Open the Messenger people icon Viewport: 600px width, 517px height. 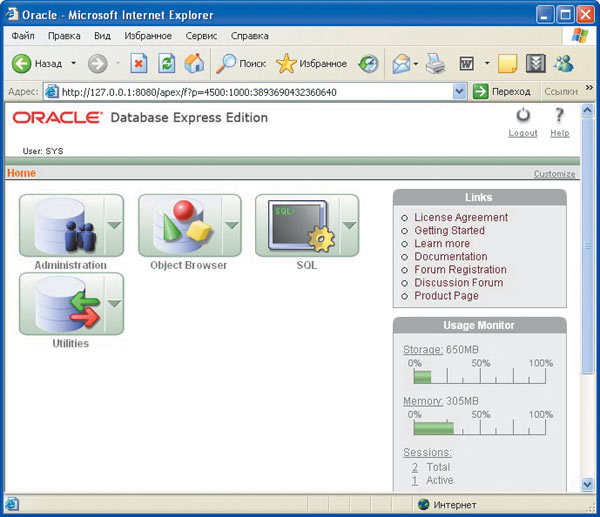click(564, 63)
